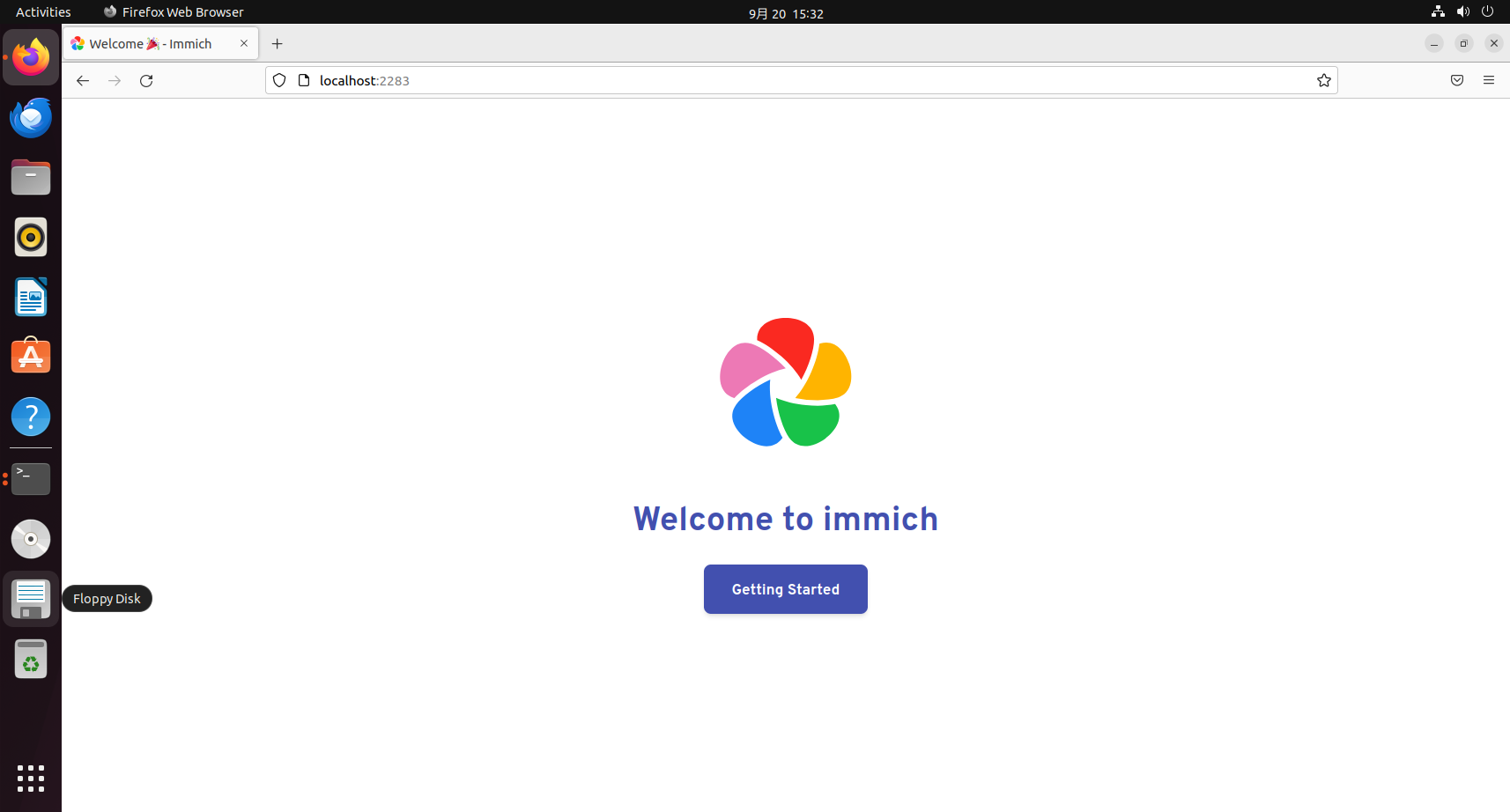
Task: Minimize the Firefox window
Action: coord(1434,43)
